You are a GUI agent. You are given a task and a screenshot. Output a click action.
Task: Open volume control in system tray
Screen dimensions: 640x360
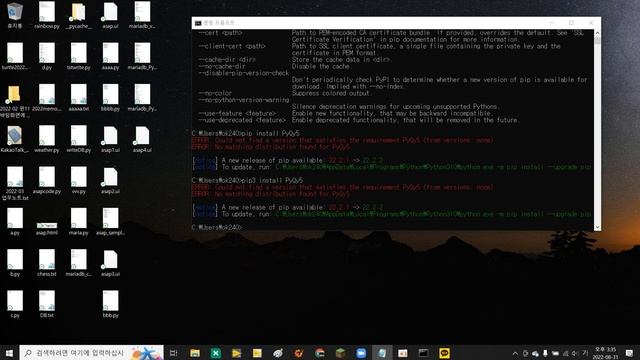point(575,353)
